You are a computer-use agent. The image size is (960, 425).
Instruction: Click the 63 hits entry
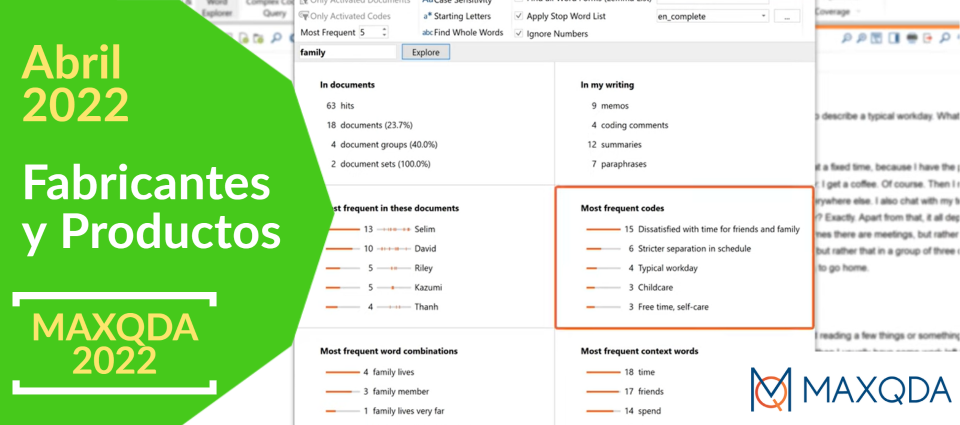(x=340, y=106)
